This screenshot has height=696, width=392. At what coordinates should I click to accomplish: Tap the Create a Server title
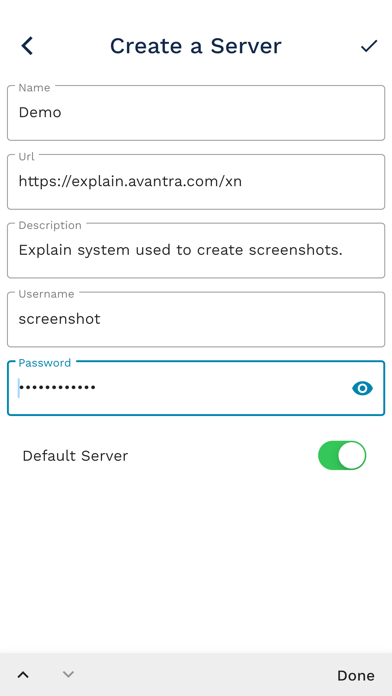(195, 46)
